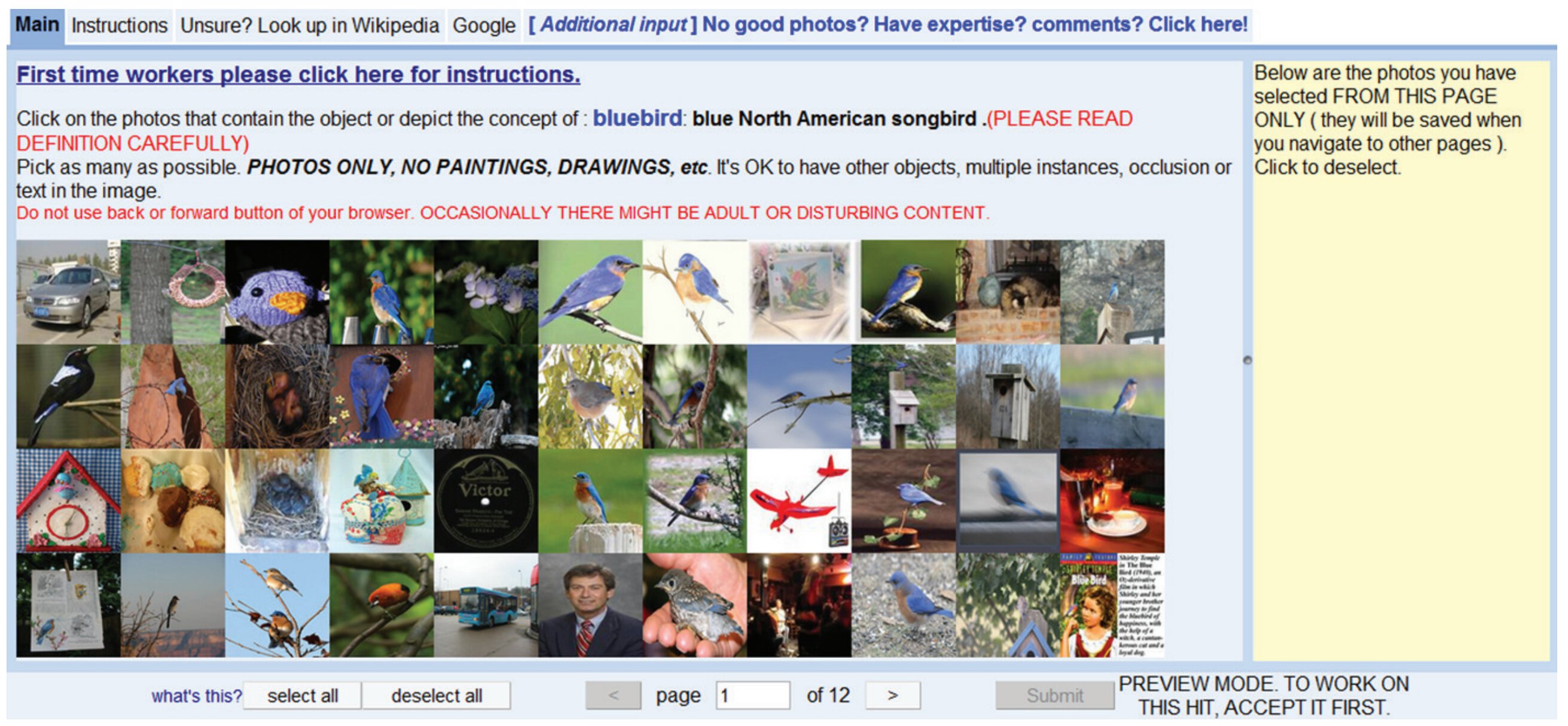1568x726 pixels.
Task: Go to next page with arrow button
Action: point(892,695)
